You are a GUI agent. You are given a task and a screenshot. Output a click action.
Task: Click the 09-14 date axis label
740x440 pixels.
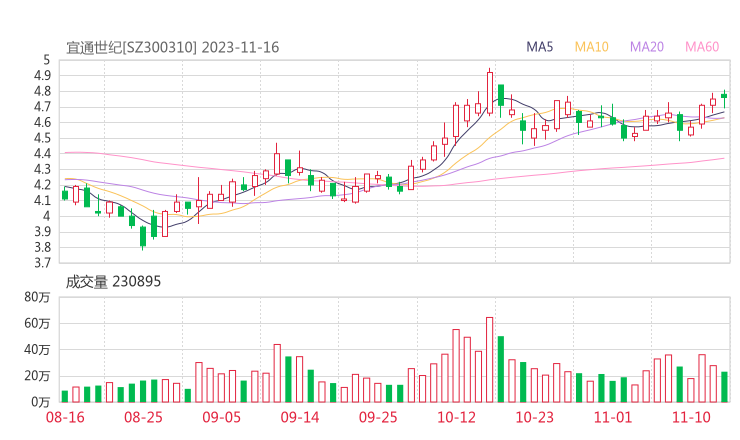300,417
